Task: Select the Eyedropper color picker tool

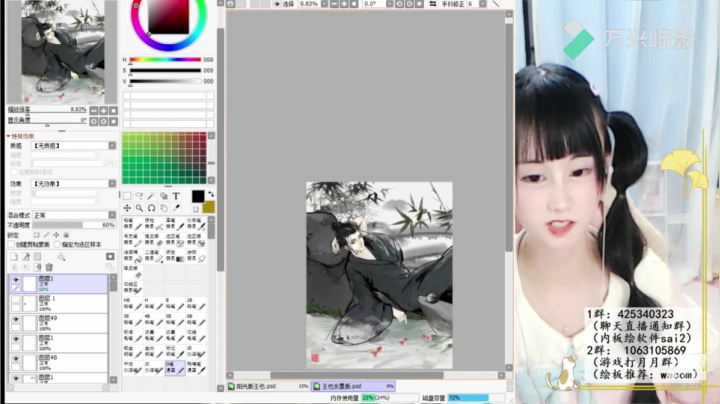Action: 176,208
